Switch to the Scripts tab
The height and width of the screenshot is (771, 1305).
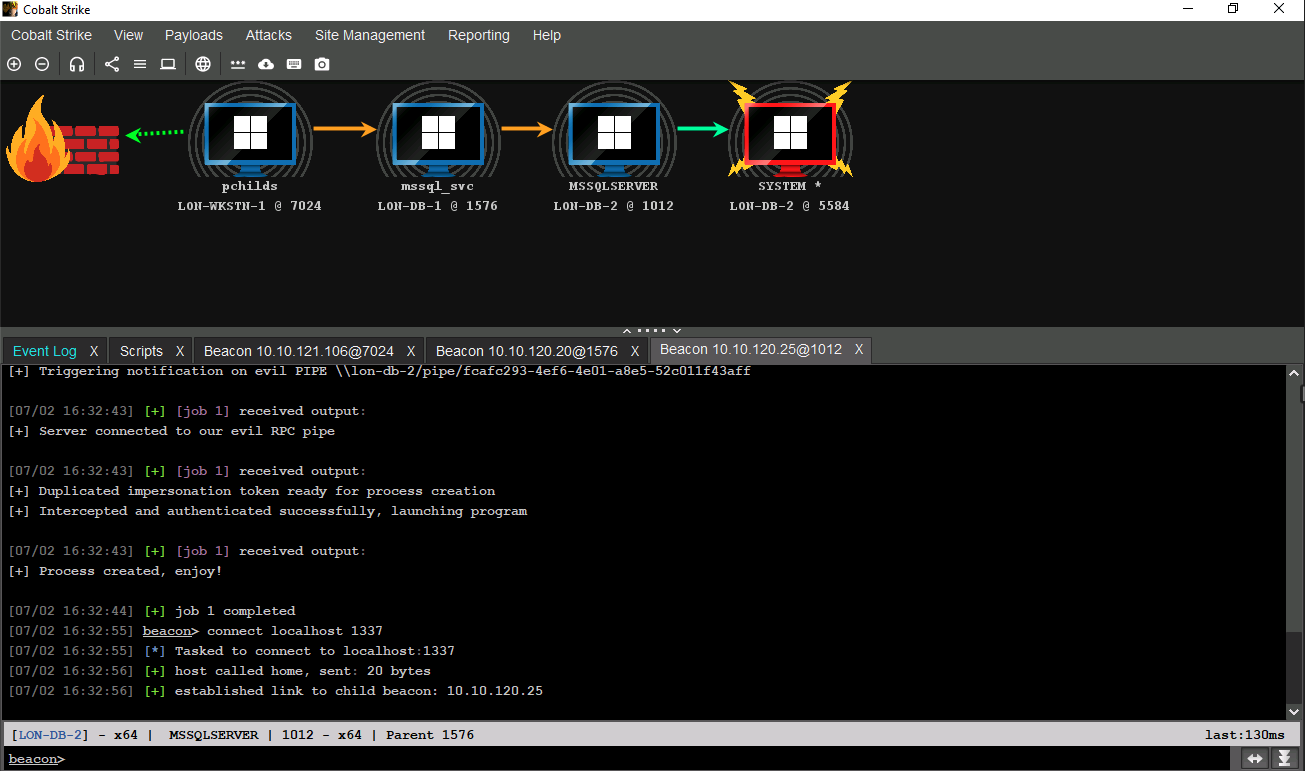141,351
